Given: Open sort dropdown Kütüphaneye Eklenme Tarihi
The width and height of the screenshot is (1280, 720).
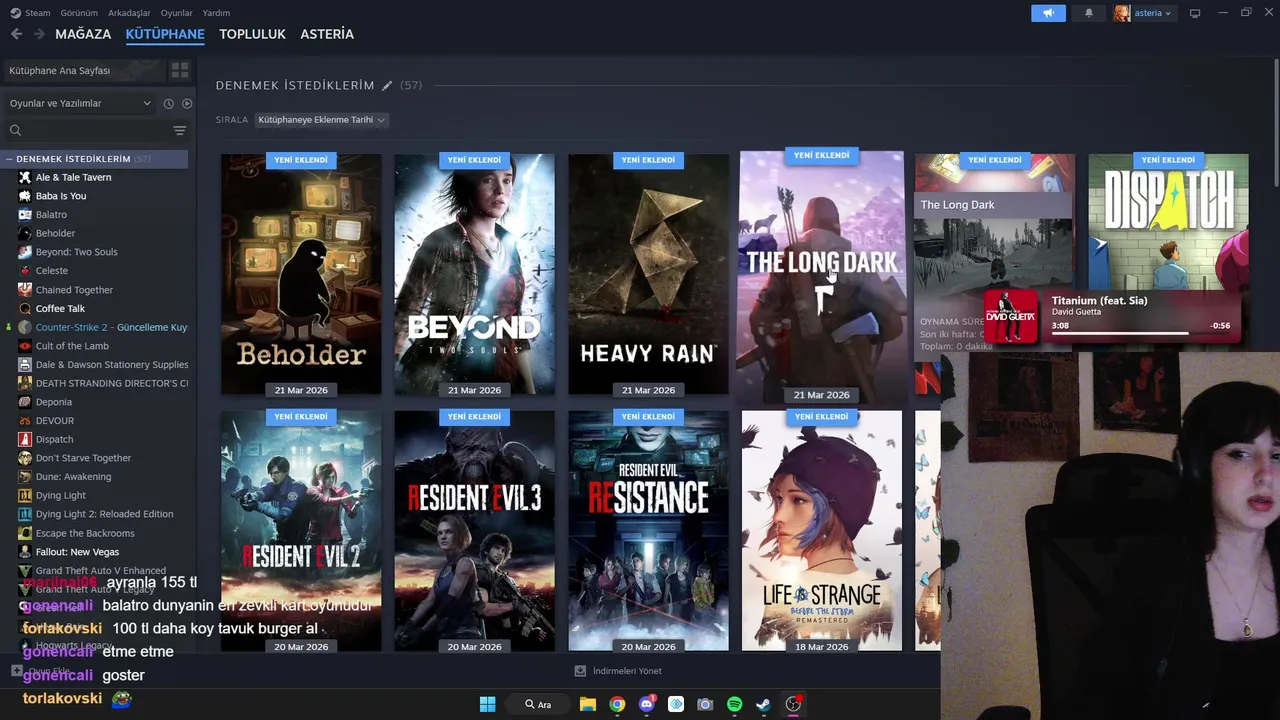Looking at the screenshot, I should coord(321,120).
